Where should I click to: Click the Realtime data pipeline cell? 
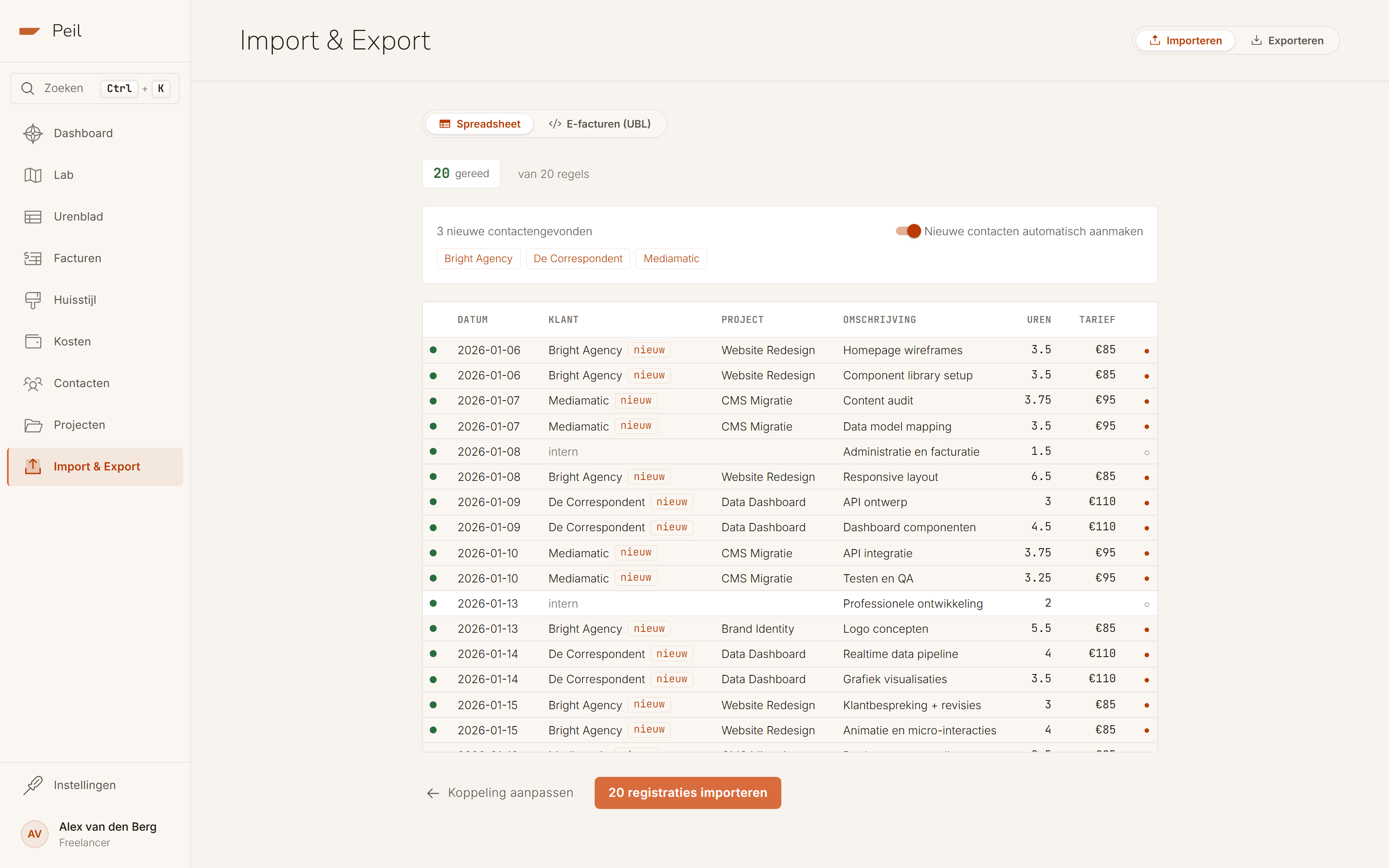pos(900,654)
